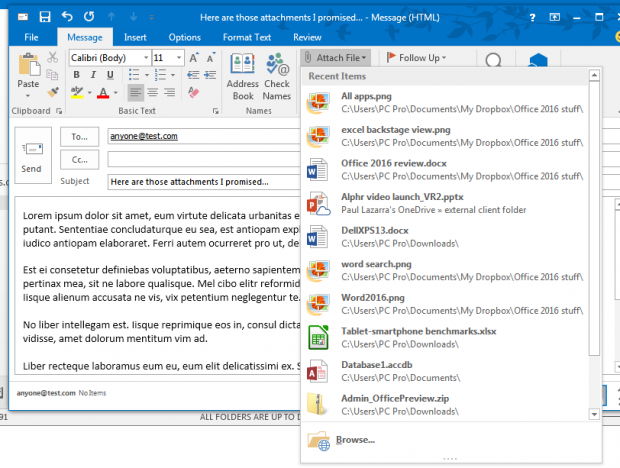Switch to the Format Text tab
Image resolution: width=620 pixels, height=468 pixels.
pos(247,37)
